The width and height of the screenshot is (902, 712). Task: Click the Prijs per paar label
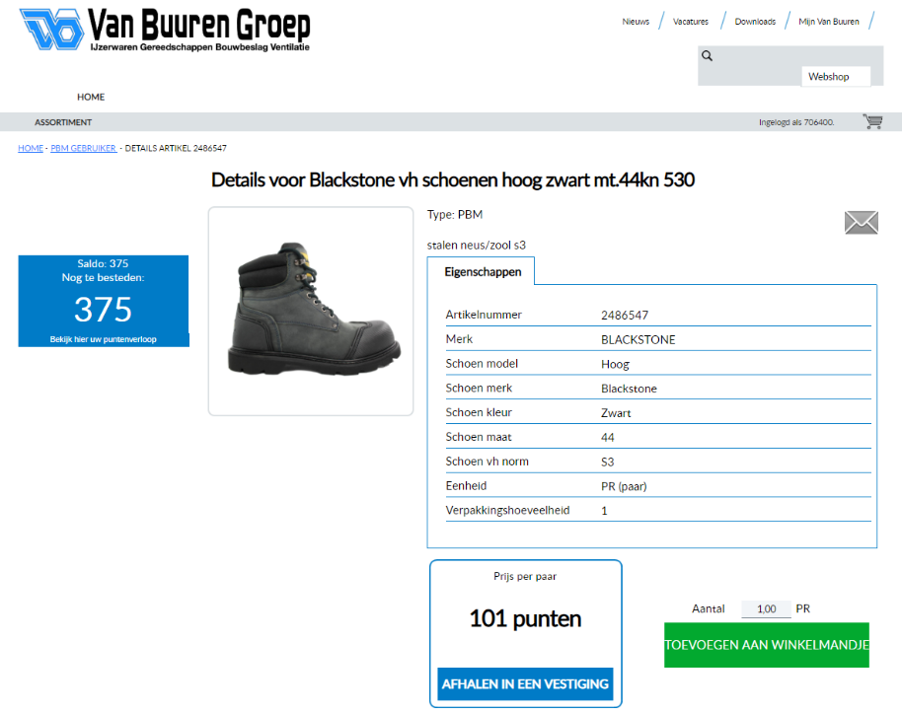[525, 577]
